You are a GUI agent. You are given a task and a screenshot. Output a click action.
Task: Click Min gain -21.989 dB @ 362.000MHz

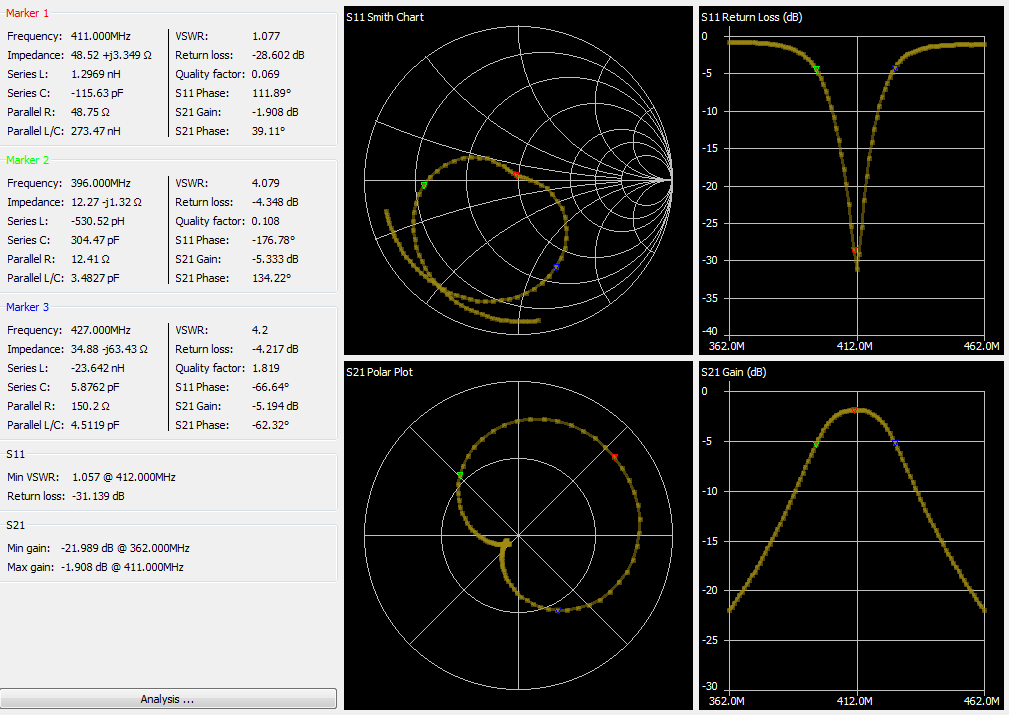[x=125, y=548]
